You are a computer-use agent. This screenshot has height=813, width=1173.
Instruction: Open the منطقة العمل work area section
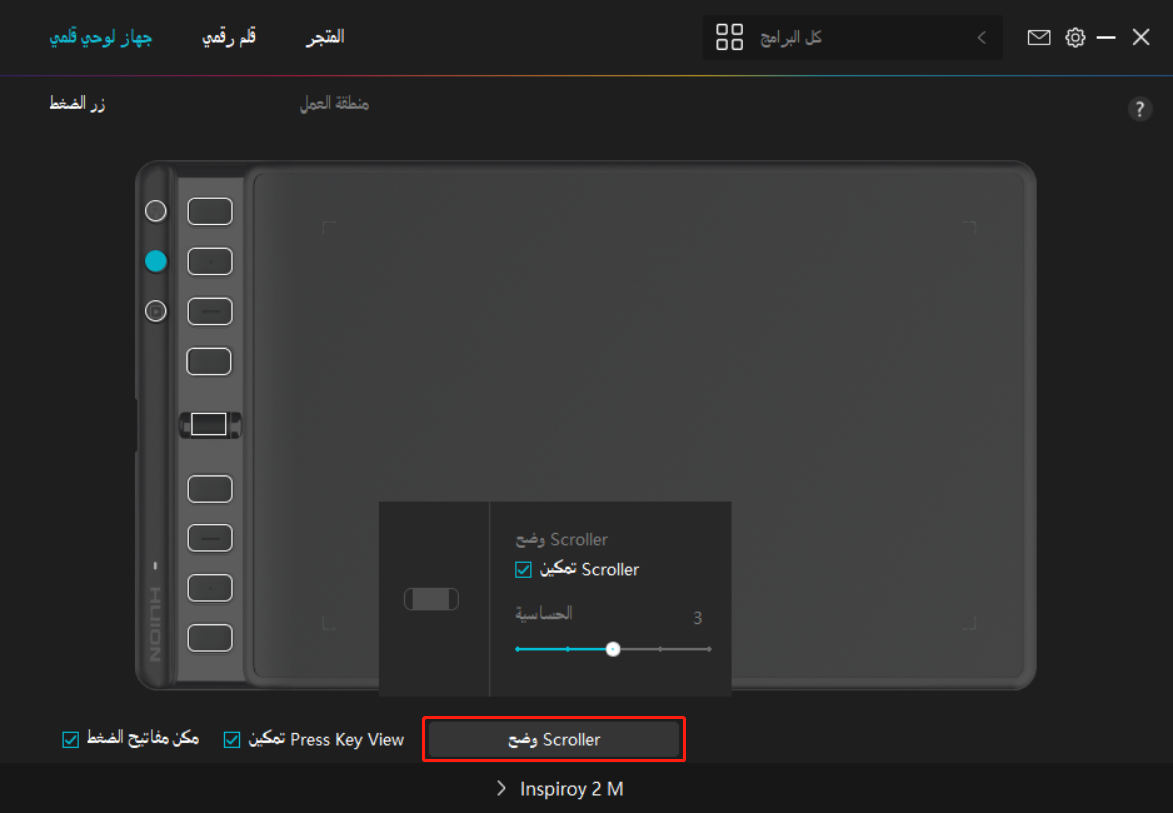point(334,104)
